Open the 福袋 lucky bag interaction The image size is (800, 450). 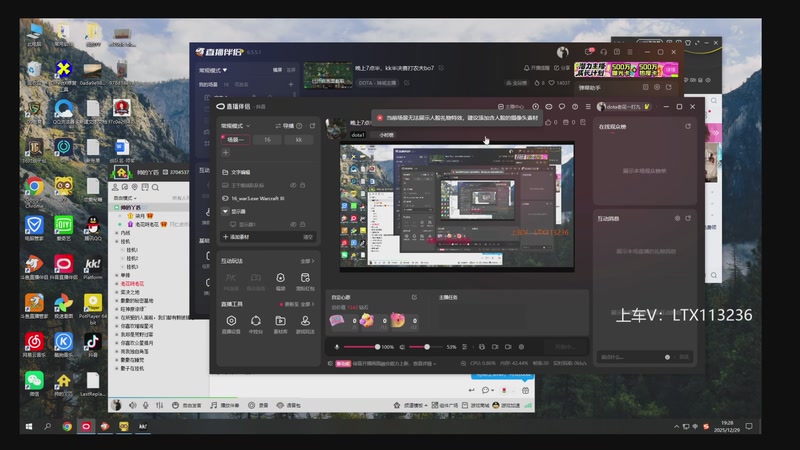[x=280, y=281]
